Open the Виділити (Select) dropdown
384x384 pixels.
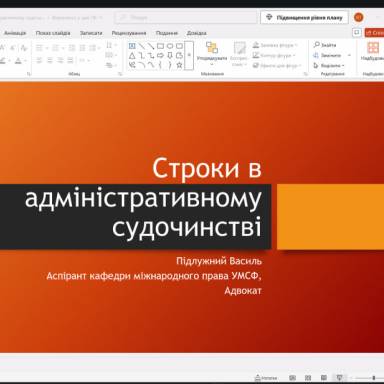329,66
